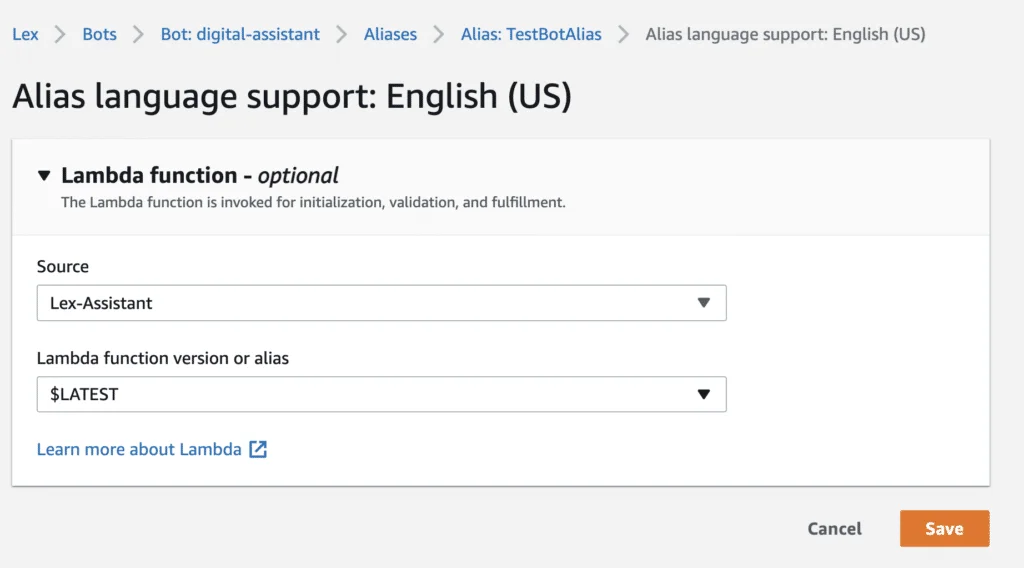The height and width of the screenshot is (568, 1024).
Task: Click the page title Alias language support
Action: [292, 96]
